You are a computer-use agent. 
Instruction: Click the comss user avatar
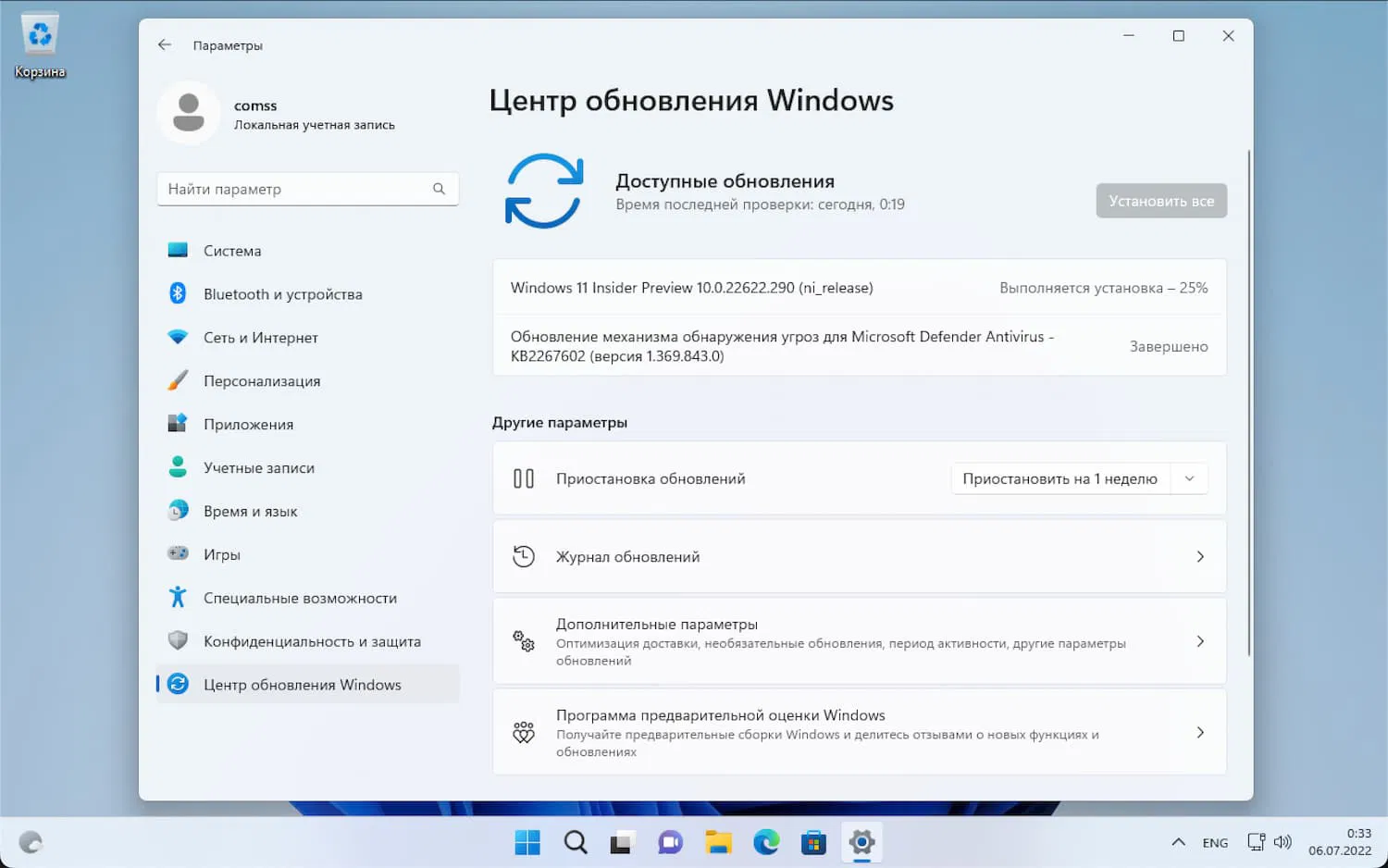[189, 113]
